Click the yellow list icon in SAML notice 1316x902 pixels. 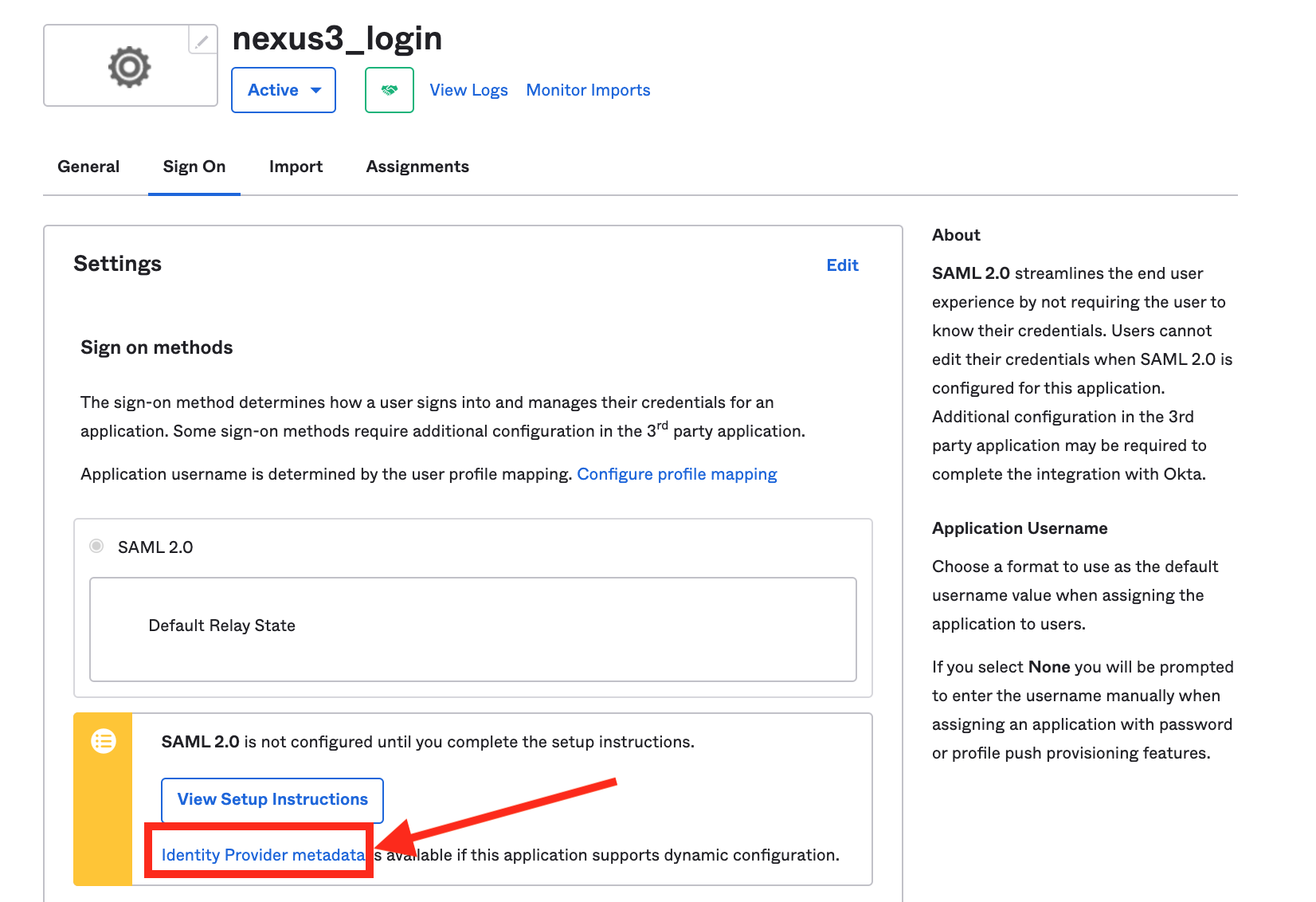point(104,741)
